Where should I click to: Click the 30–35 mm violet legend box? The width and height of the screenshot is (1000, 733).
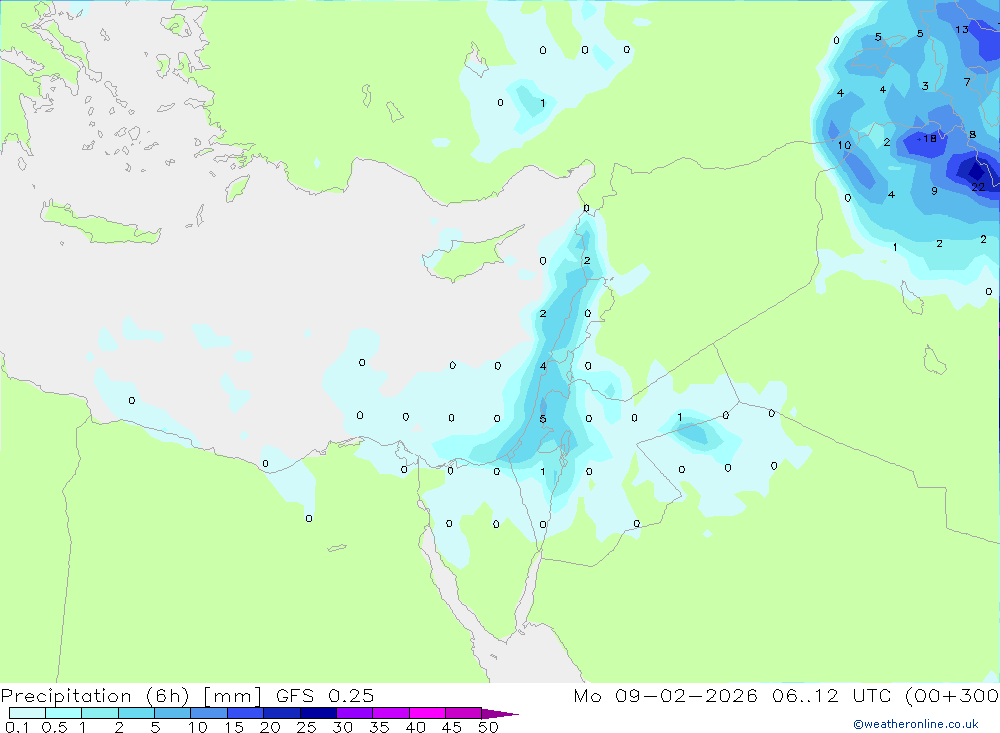pyautogui.click(x=354, y=713)
